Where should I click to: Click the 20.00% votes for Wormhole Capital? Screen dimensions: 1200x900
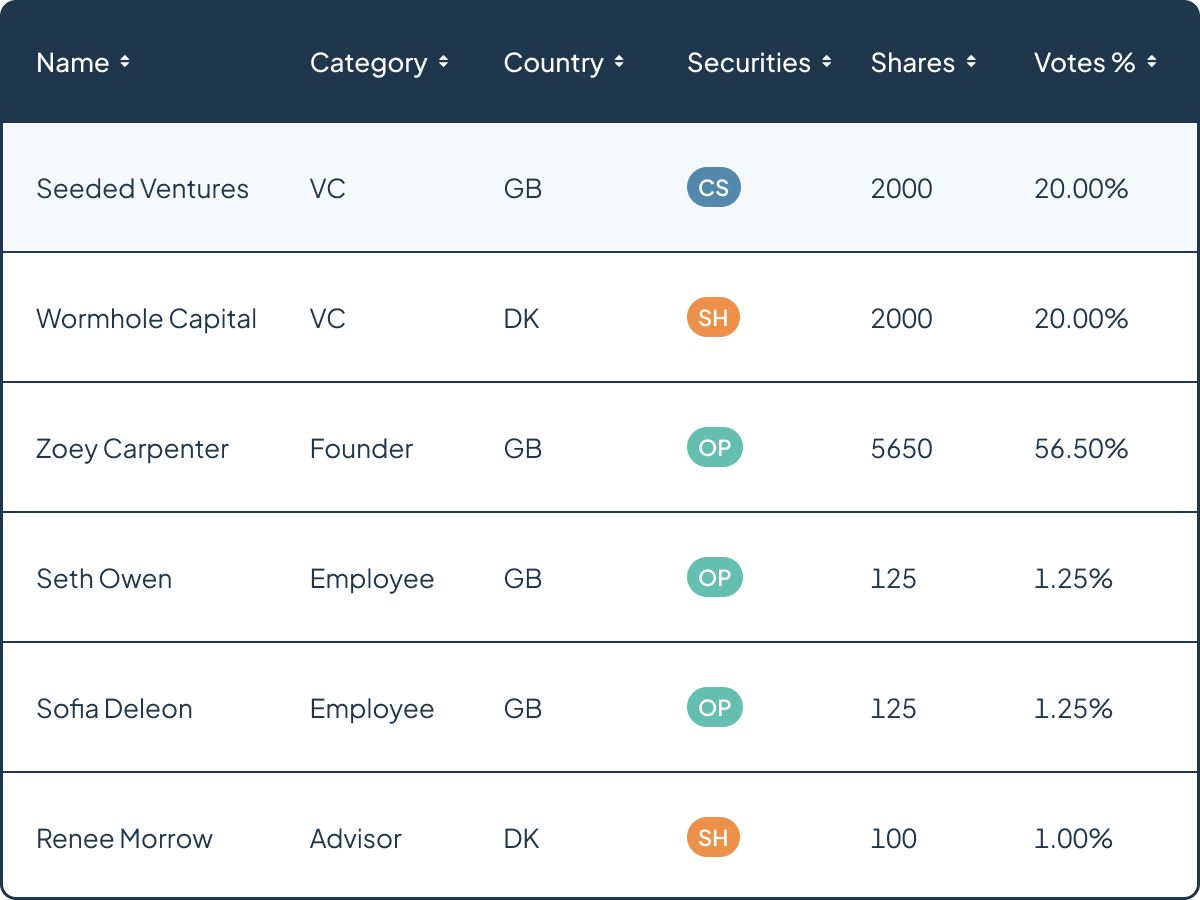point(1081,319)
